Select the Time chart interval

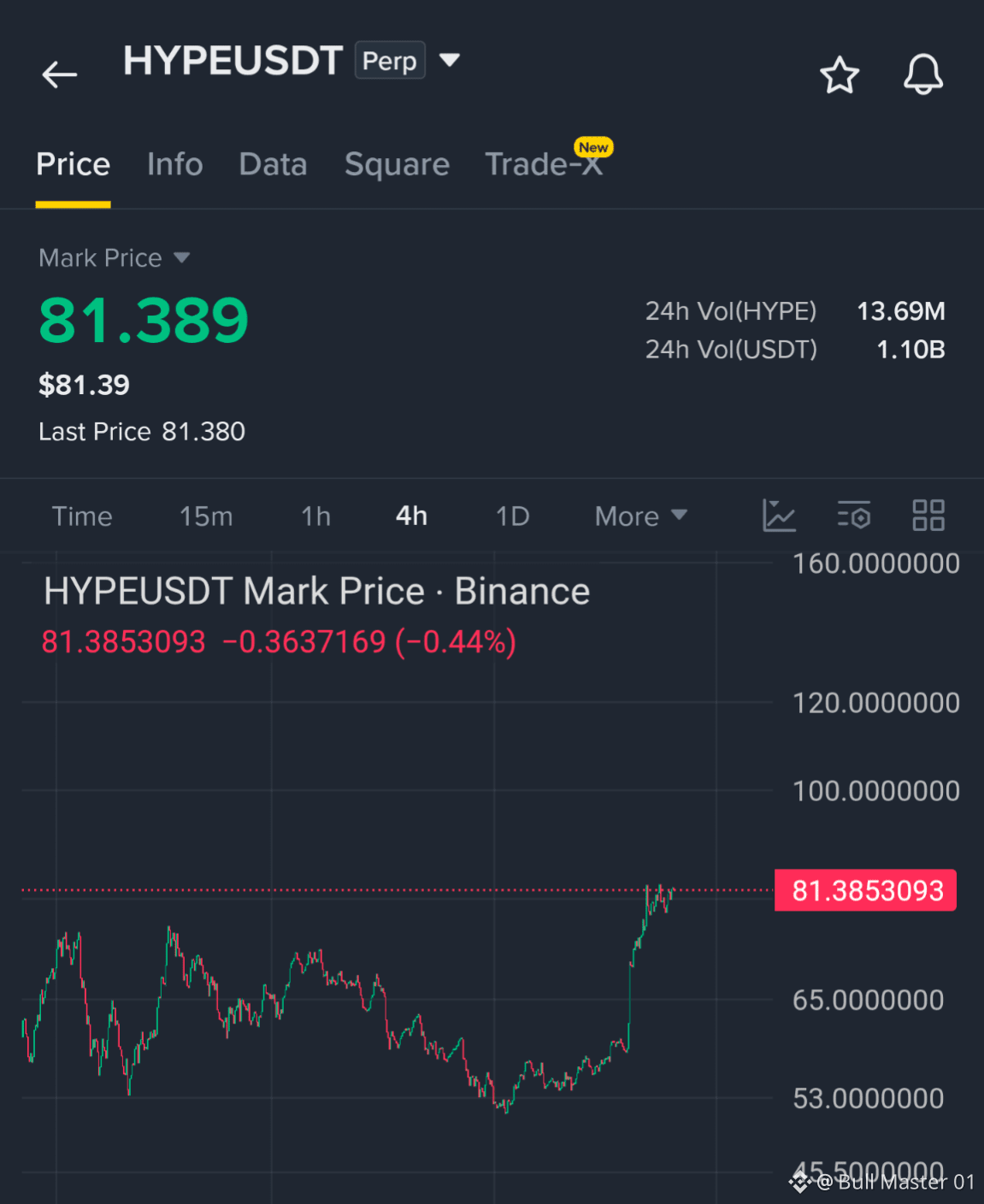[82, 516]
